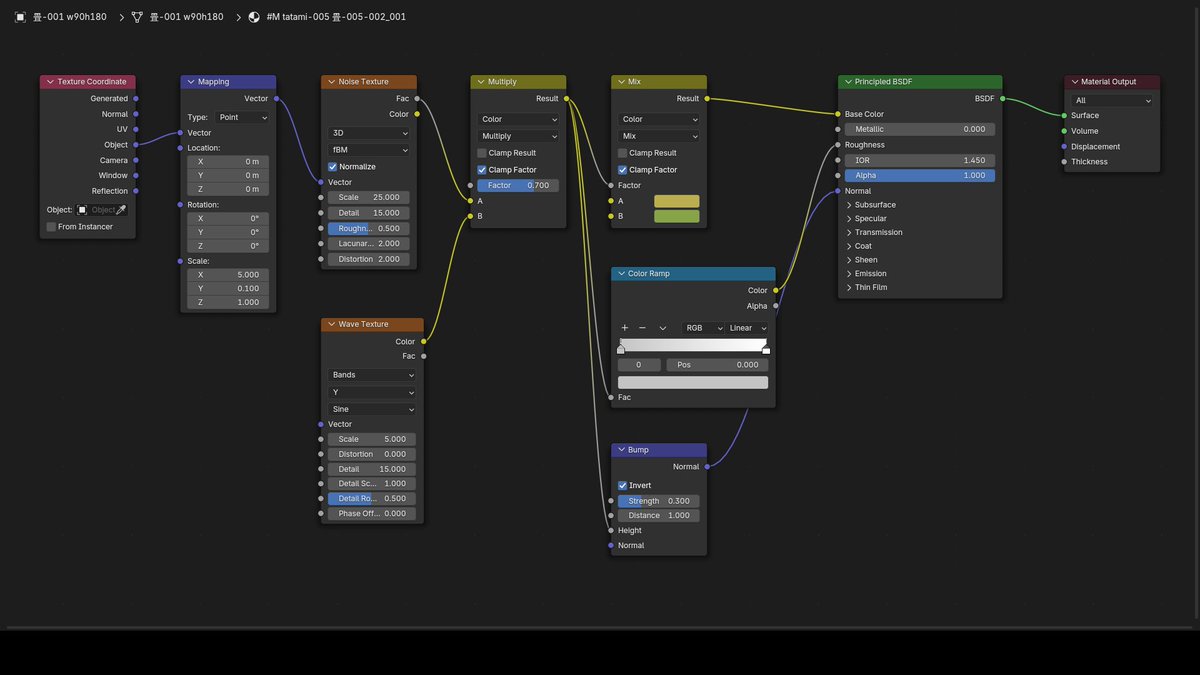Image resolution: width=1200 pixels, height=675 pixels.
Task: Click the minus icon to remove a color stop
Action: coord(642,327)
